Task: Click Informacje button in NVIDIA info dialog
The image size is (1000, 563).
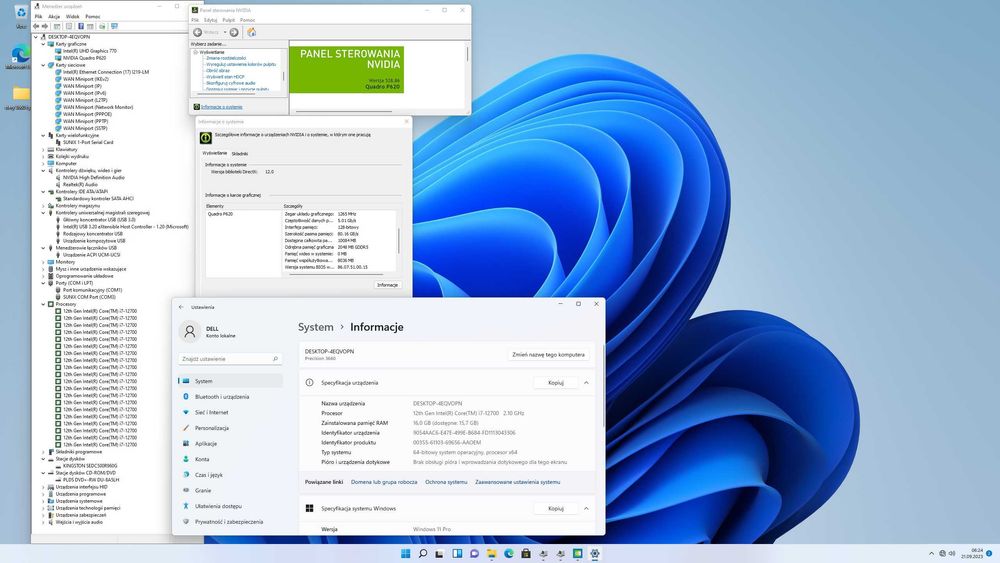Action: point(387,285)
